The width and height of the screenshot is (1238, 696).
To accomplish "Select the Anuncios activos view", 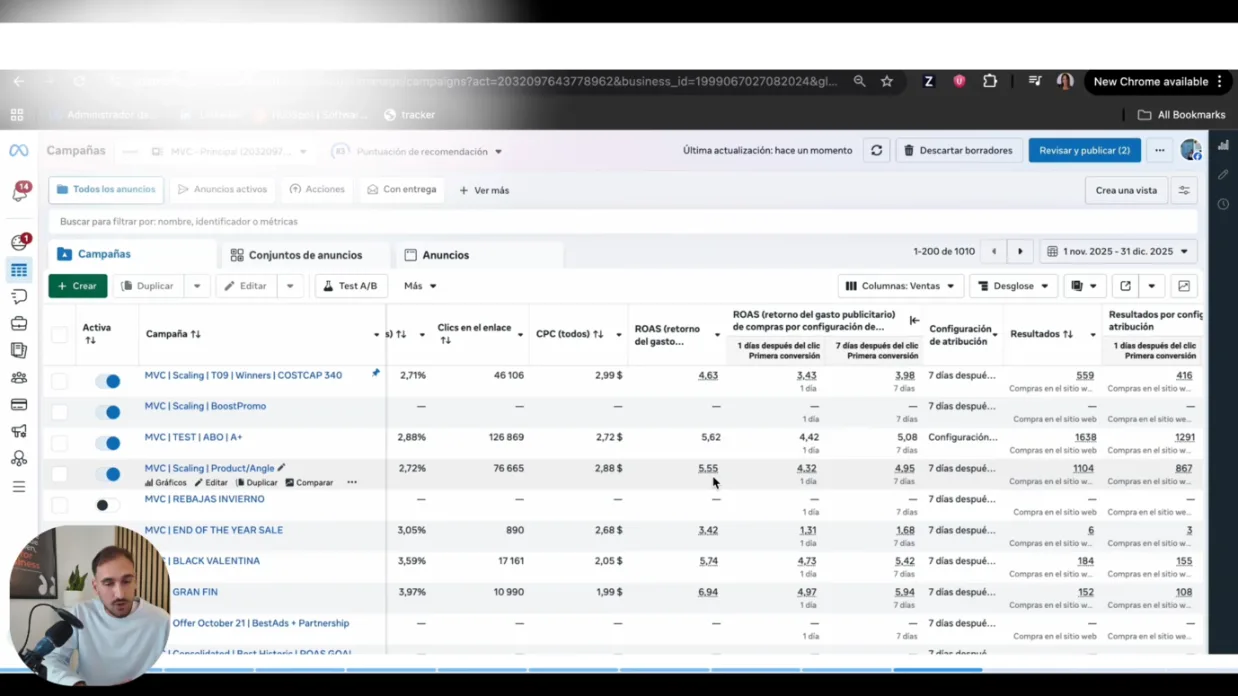I will [x=222, y=189].
